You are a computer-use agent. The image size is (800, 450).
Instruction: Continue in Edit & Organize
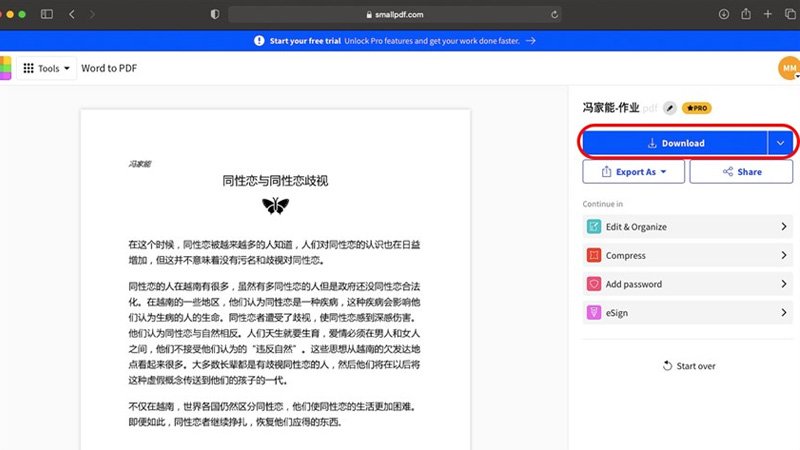pyautogui.click(x=688, y=227)
